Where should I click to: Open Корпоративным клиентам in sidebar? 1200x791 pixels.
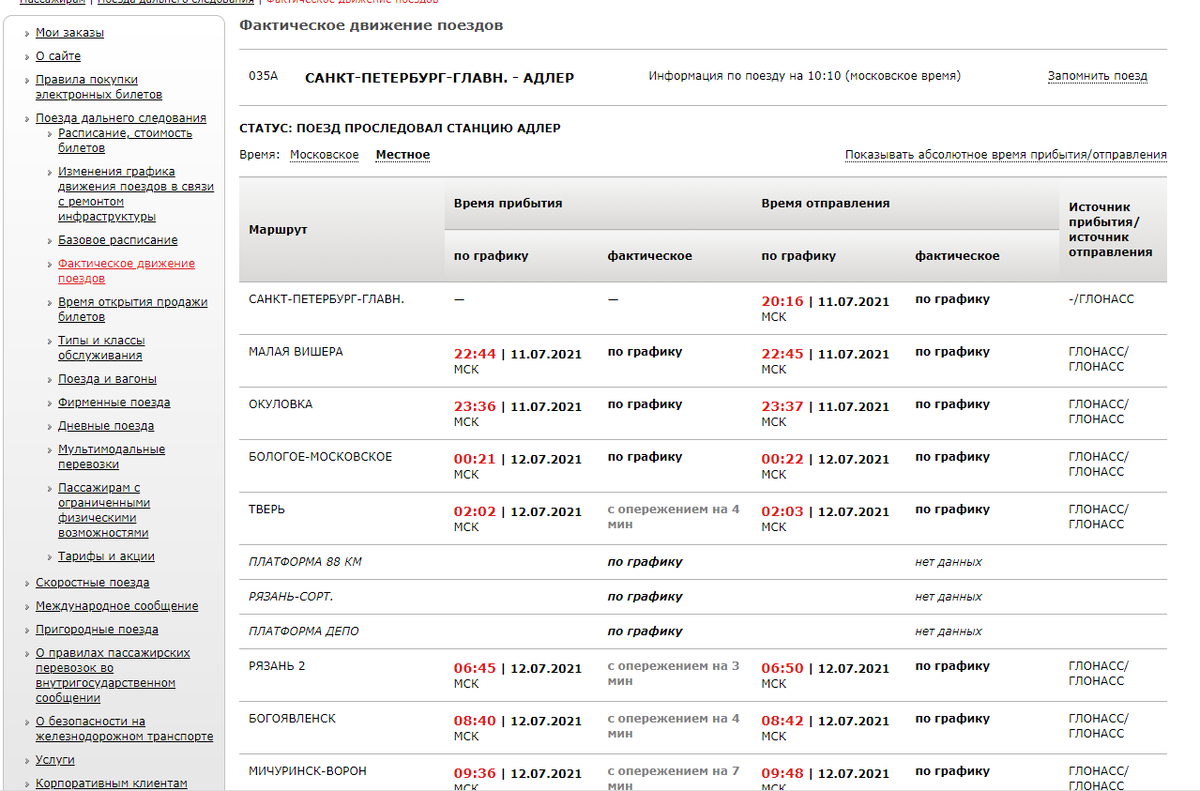tap(111, 783)
